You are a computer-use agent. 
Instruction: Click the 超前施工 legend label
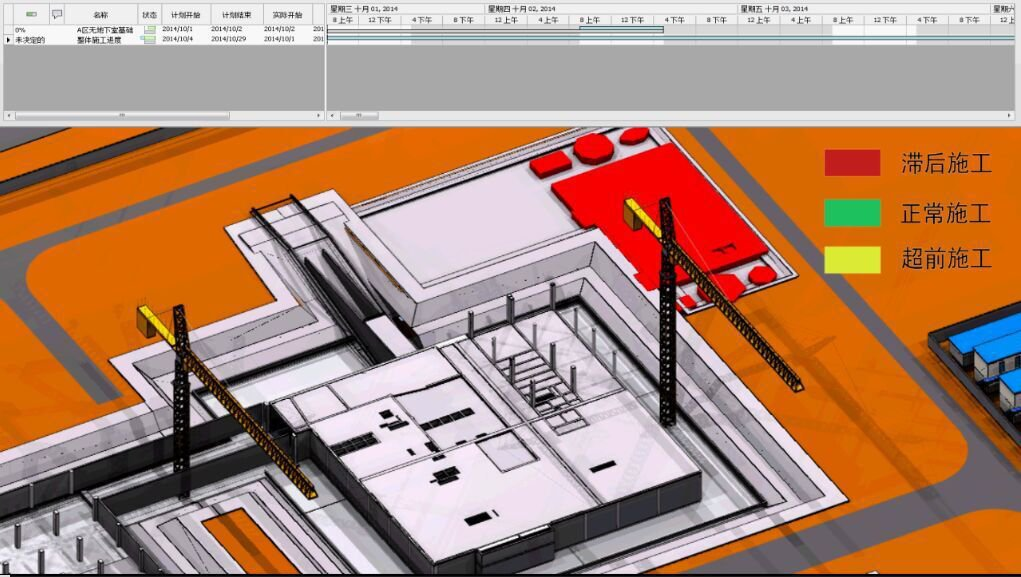tap(946, 259)
